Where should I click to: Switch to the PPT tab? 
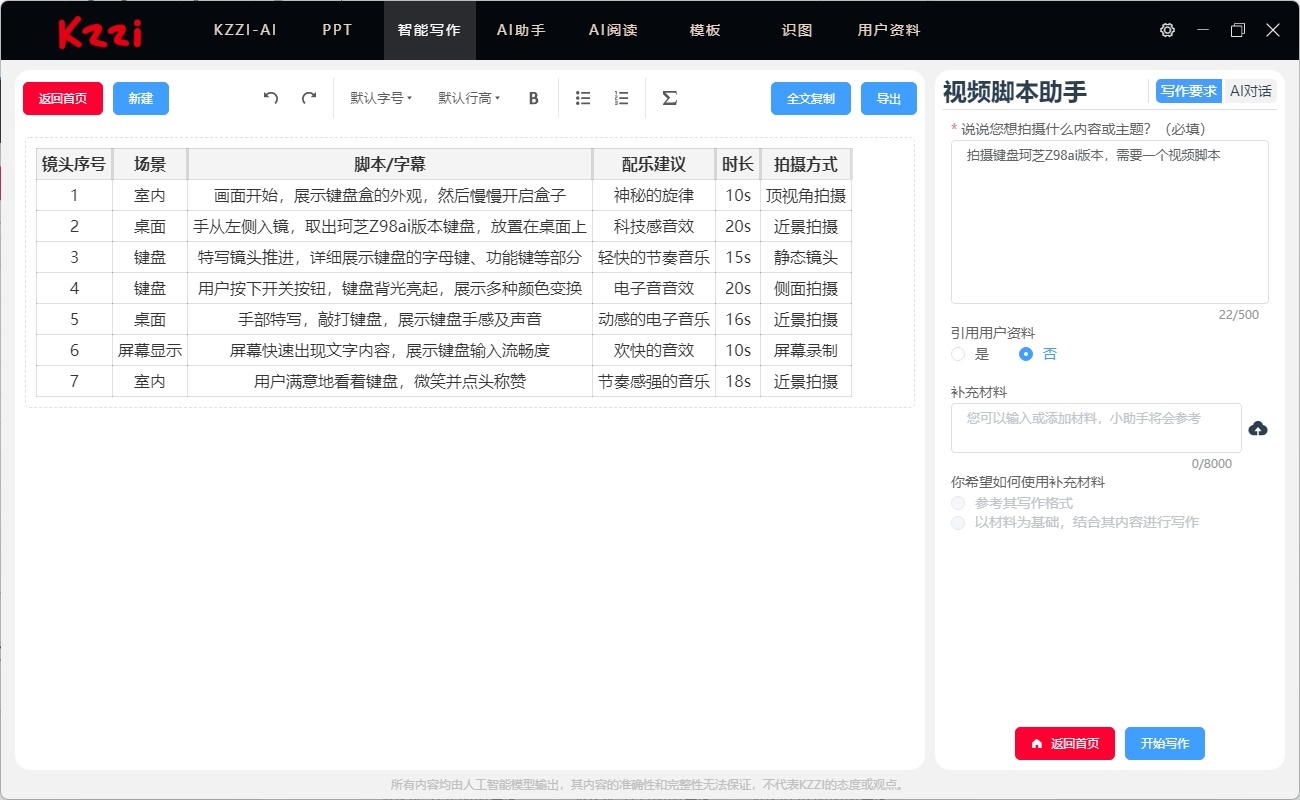(x=337, y=30)
